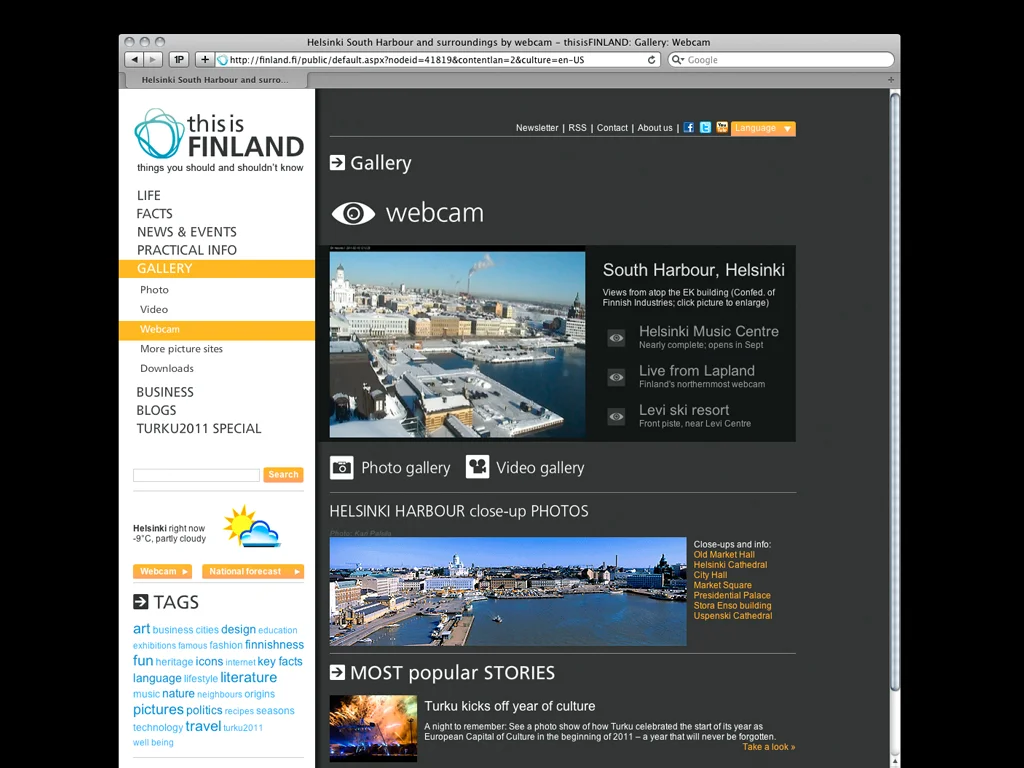Open the LIFE menu section
Viewport: 1024px width, 768px height.
tap(149, 195)
